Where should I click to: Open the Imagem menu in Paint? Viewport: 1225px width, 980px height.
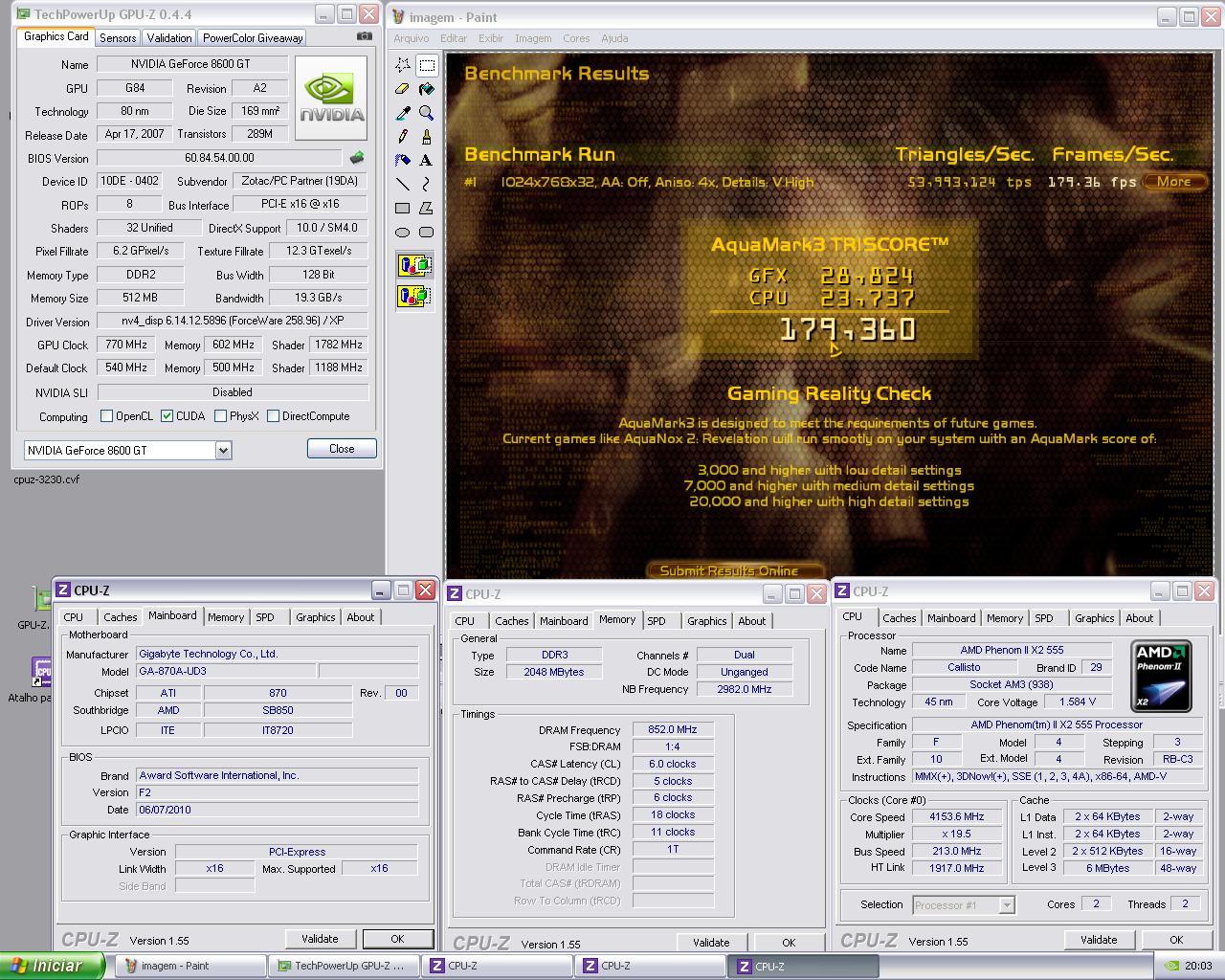click(533, 38)
